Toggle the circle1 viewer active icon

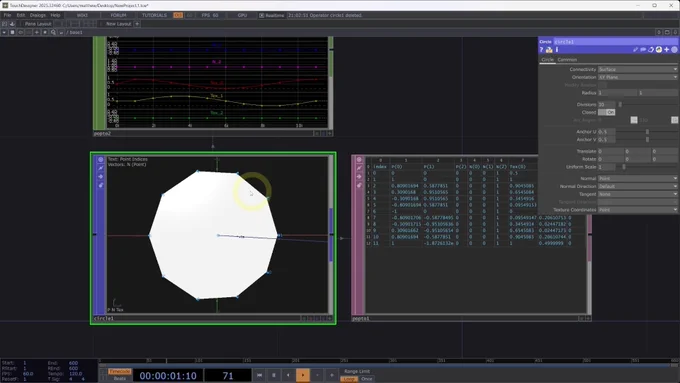[101, 160]
